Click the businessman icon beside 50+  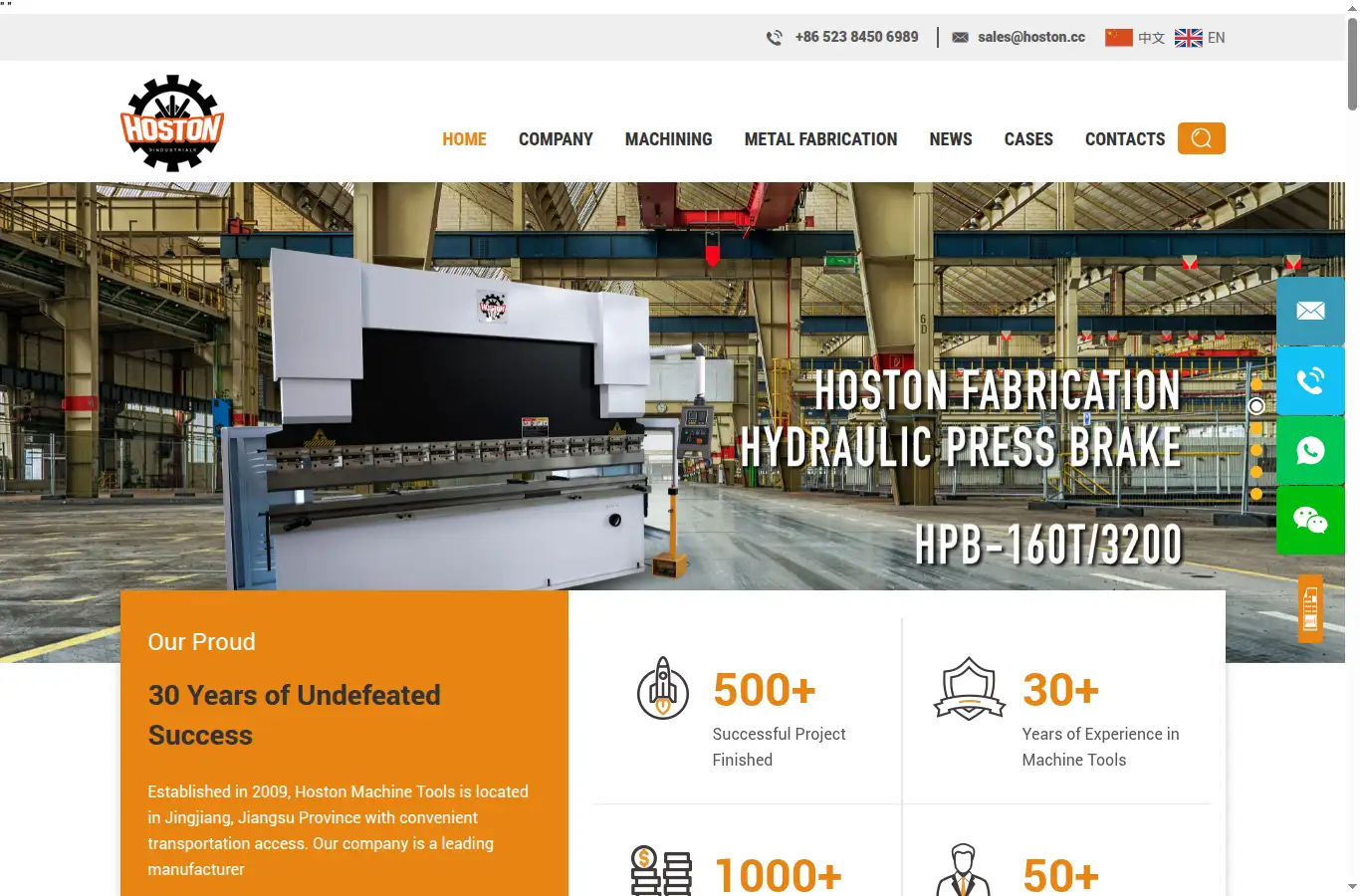(x=963, y=871)
